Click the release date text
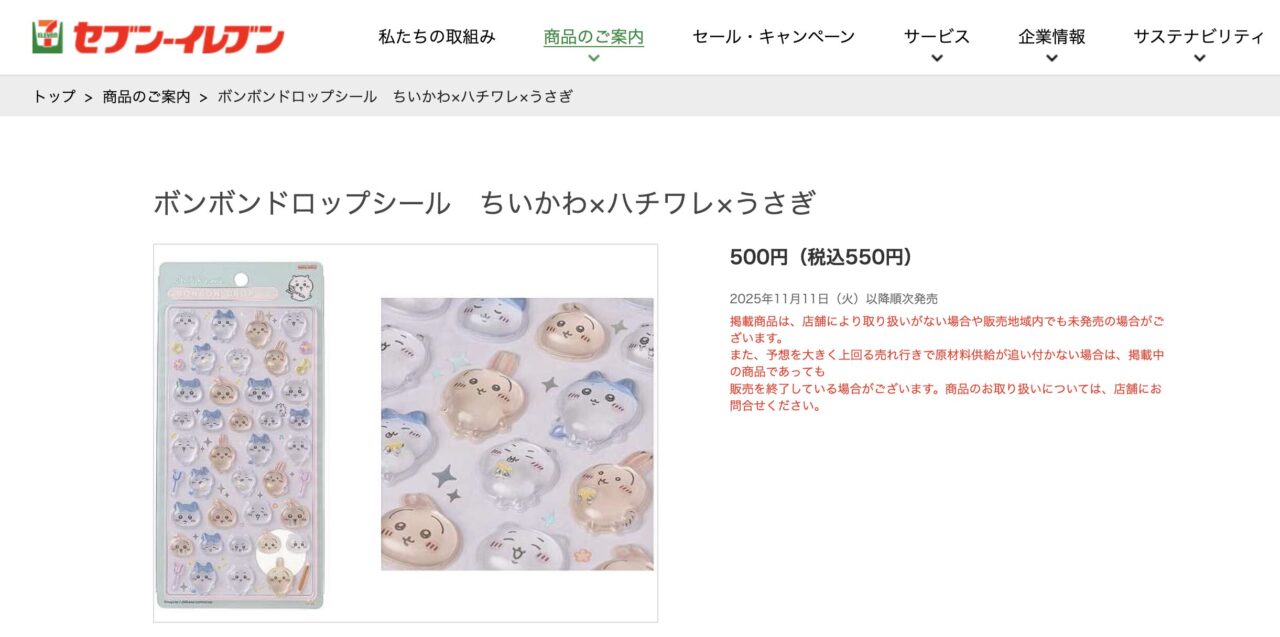 (834, 298)
